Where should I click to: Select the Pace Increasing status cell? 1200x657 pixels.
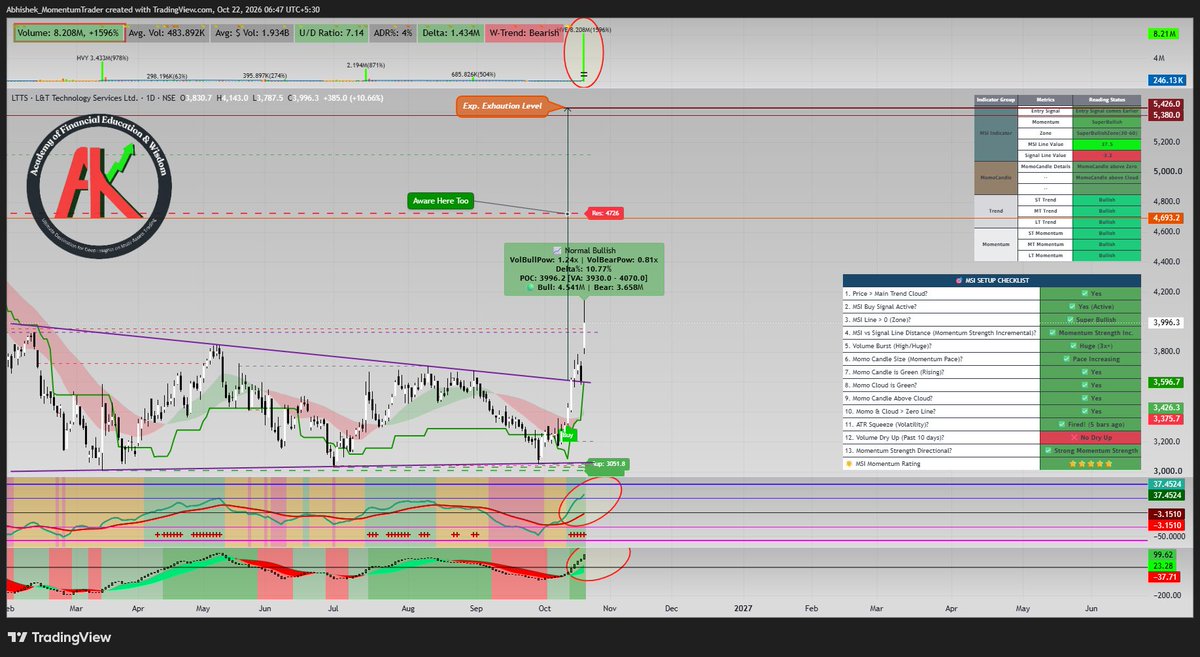1090,358
